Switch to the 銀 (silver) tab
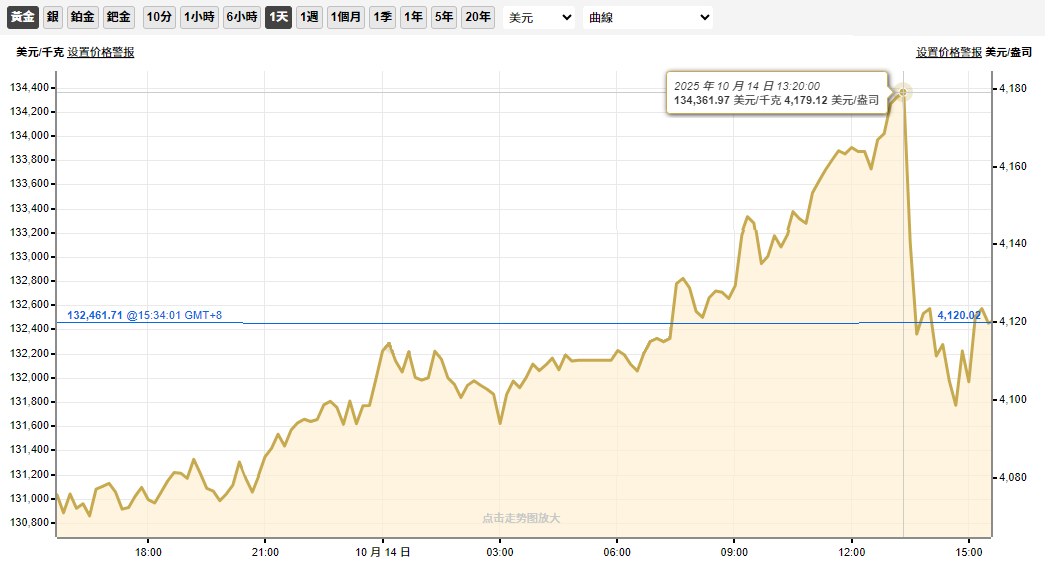The height and width of the screenshot is (564, 1045). (x=53, y=17)
